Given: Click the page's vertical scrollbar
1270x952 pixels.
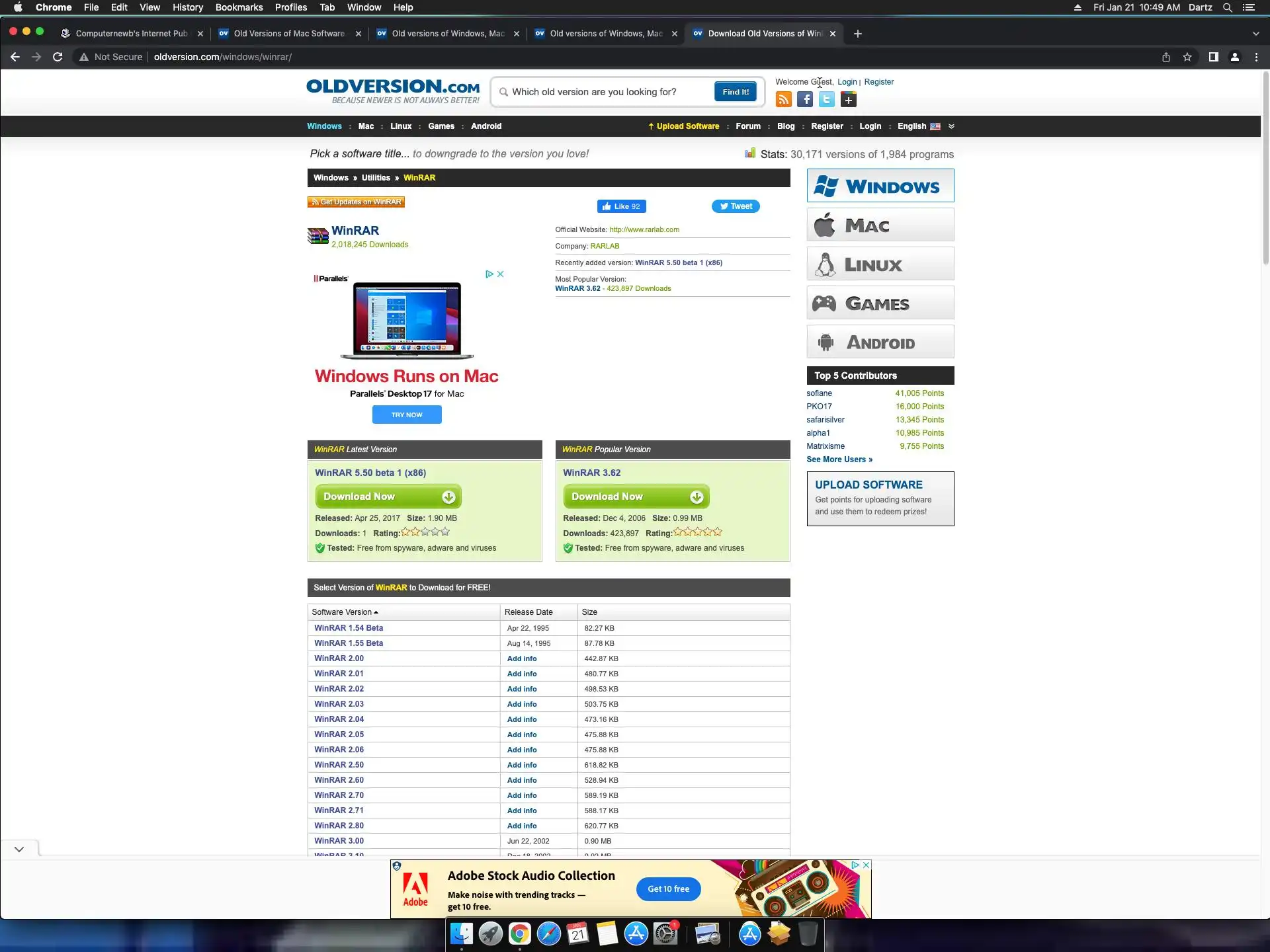Looking at the screenshot, I should point(1265,165).
